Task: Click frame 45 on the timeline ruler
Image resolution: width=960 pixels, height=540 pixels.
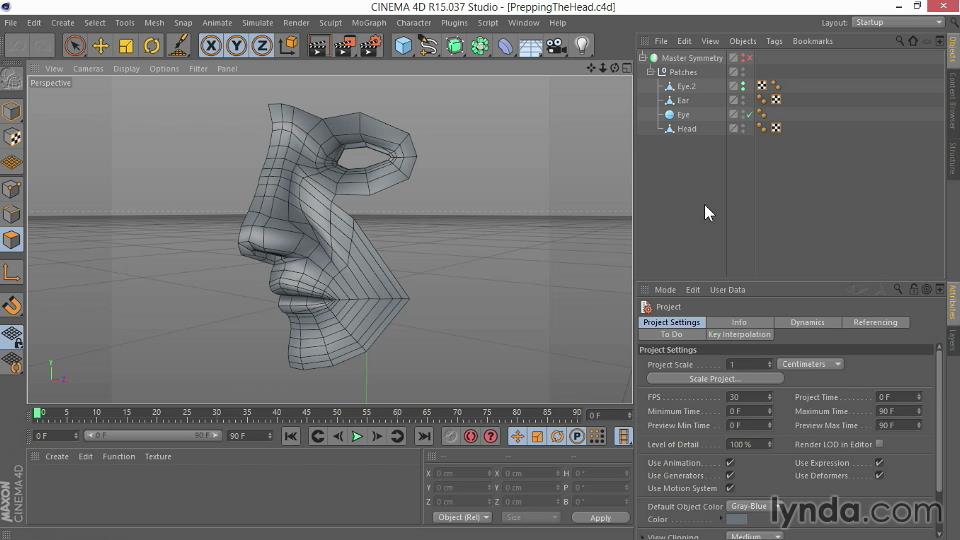Action: (306, 414)
